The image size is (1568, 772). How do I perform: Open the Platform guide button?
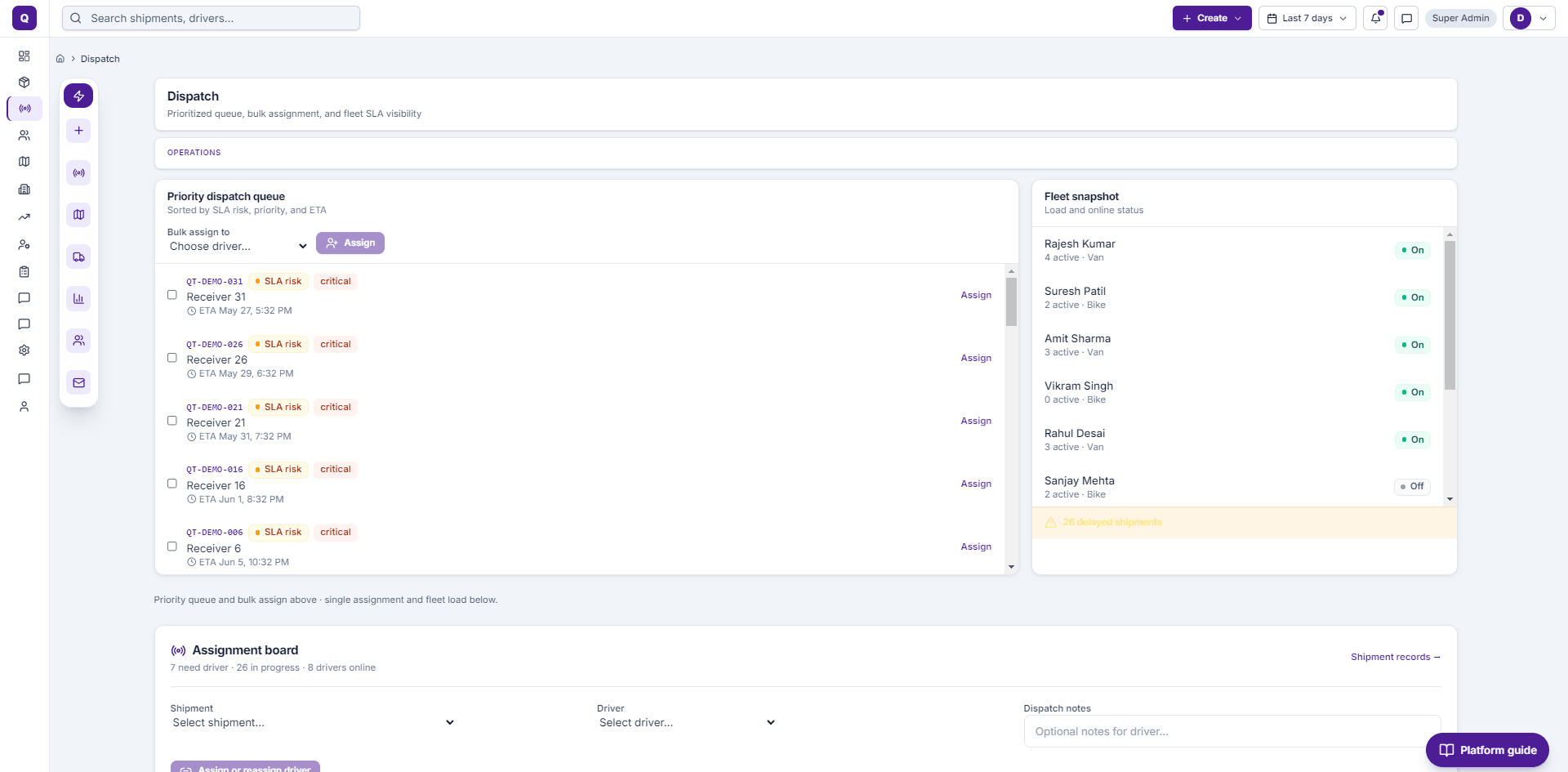pos(1487,750)
